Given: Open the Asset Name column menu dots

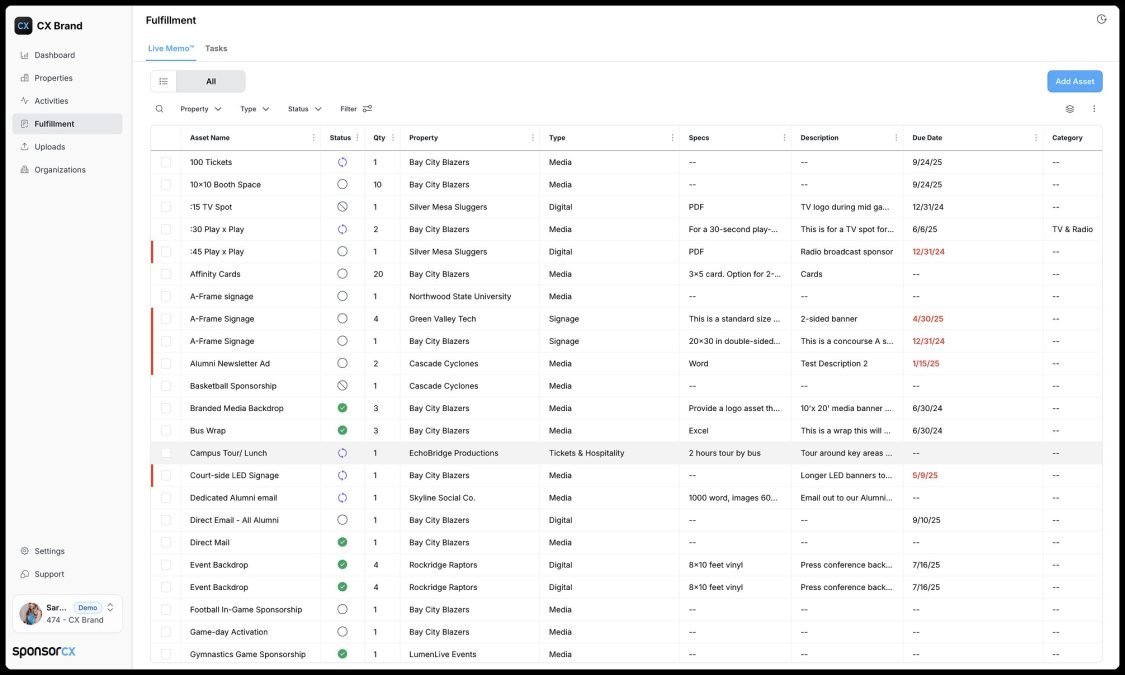Looking at the screenshot, I should 313,138.
